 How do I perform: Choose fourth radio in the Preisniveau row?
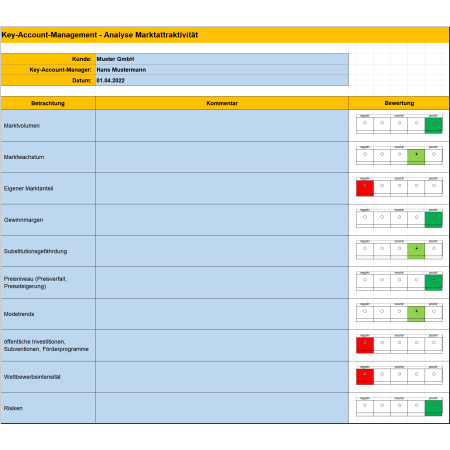416,280
